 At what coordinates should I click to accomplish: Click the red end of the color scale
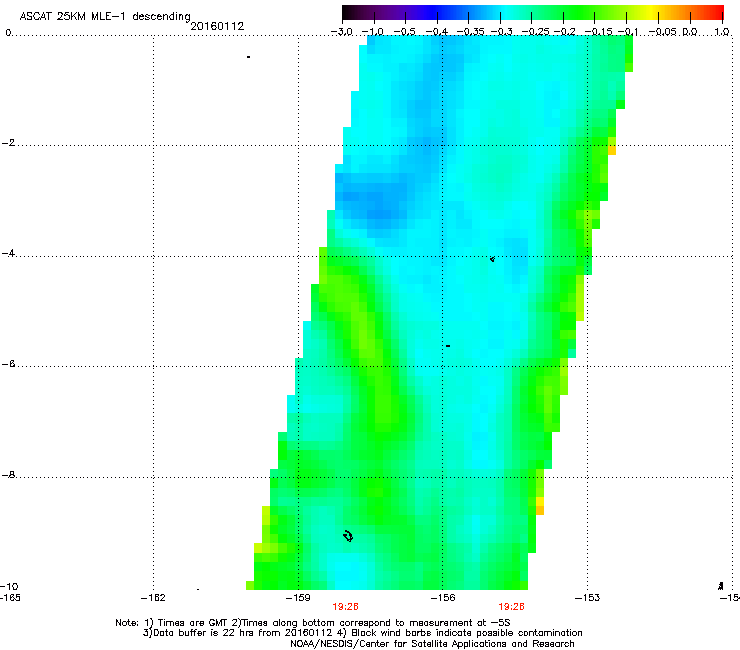[x=716, y=12]
